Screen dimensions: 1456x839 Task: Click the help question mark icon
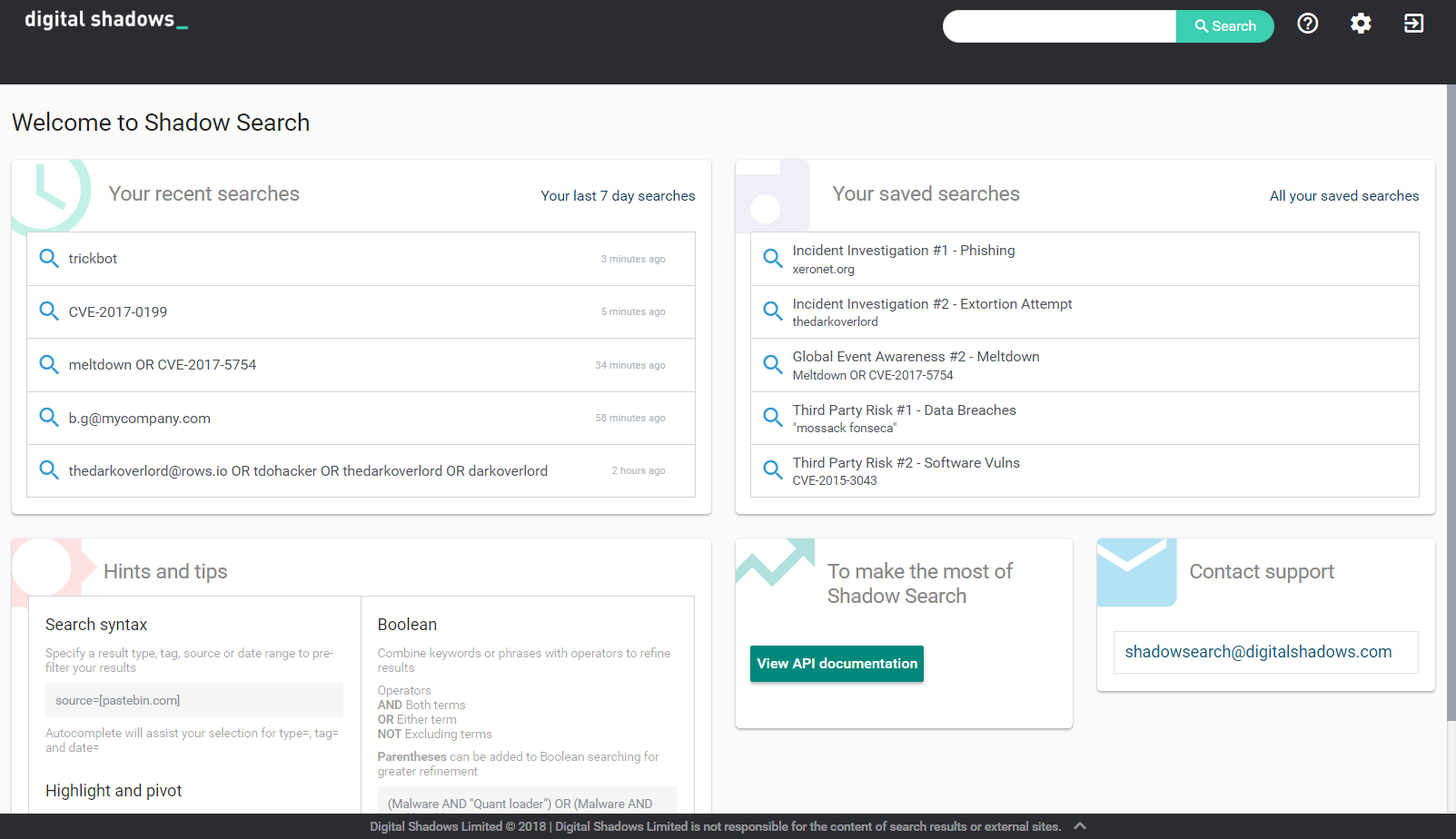click(1307, 24)
